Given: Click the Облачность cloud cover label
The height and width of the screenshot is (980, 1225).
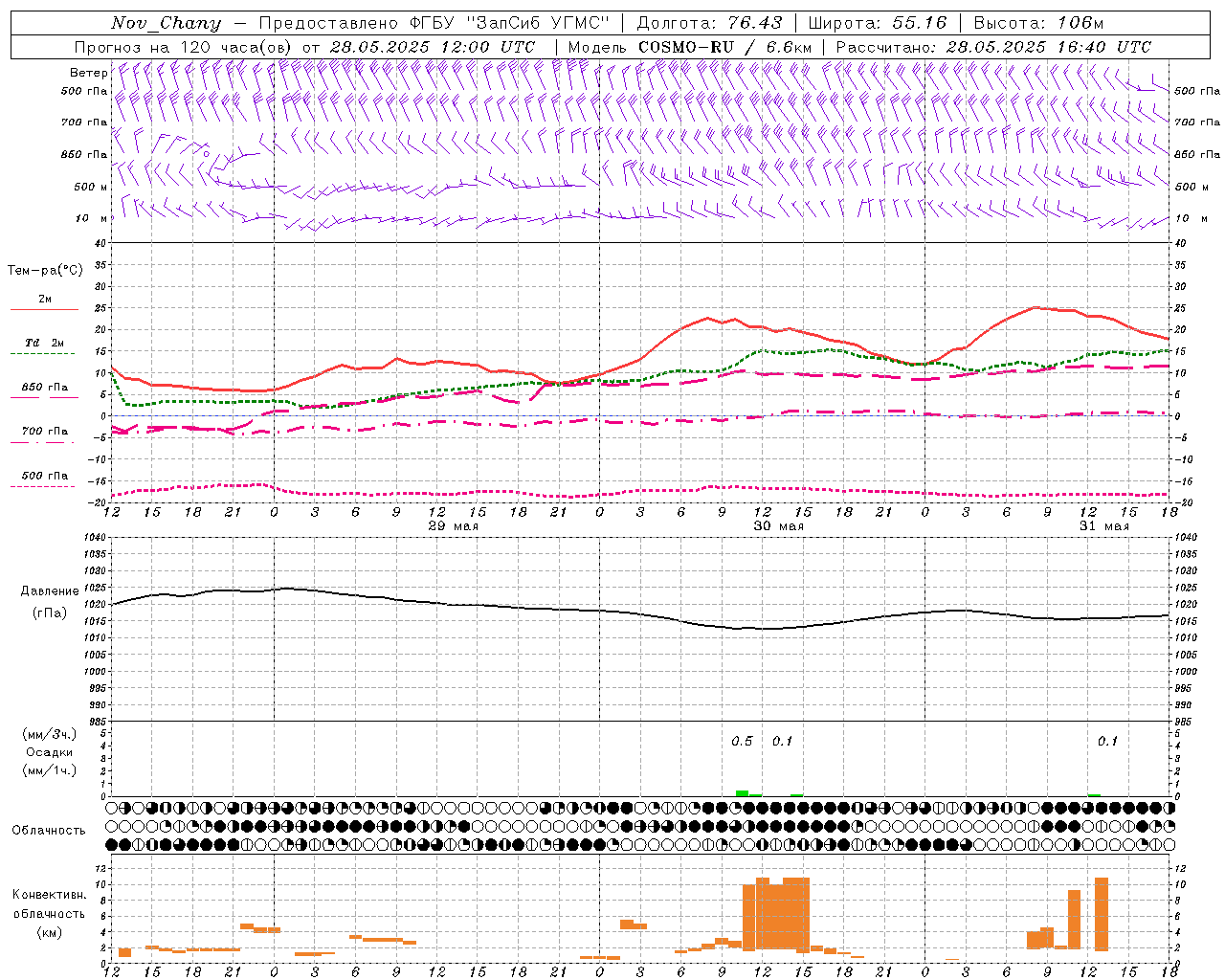Looking at the screenshot, I should [x=49, y=831].
